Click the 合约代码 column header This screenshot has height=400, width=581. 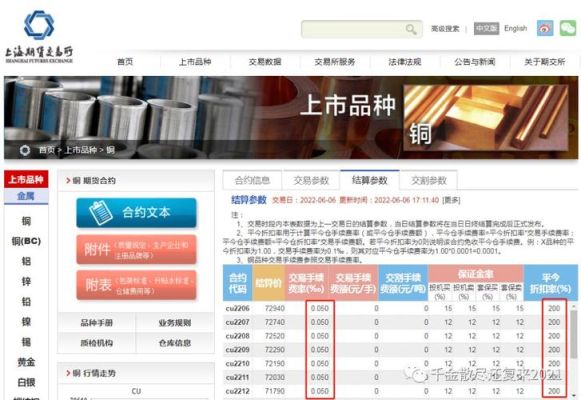pyautogui.click(x=238, y=283)
